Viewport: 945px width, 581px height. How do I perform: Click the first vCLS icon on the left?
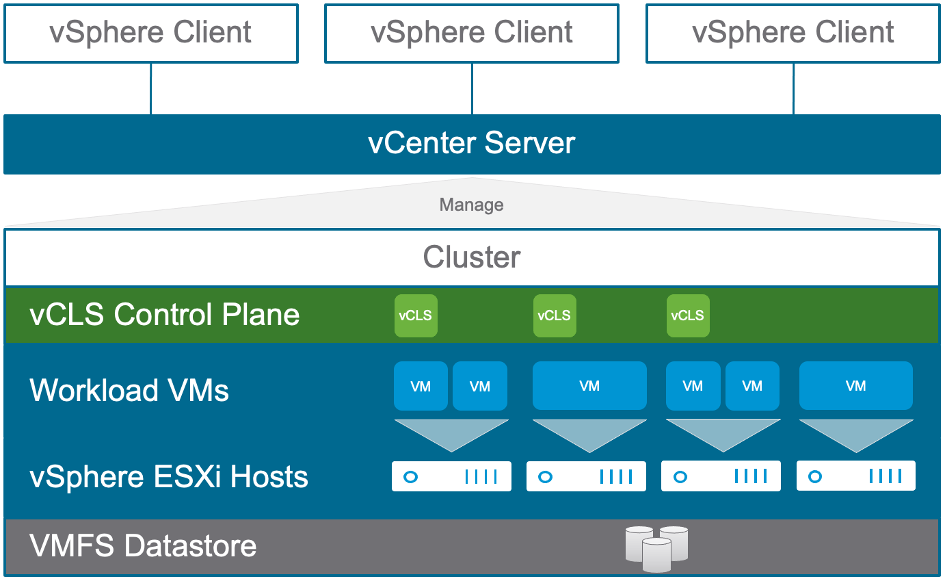pyautogui.click(x=416, y=315)
